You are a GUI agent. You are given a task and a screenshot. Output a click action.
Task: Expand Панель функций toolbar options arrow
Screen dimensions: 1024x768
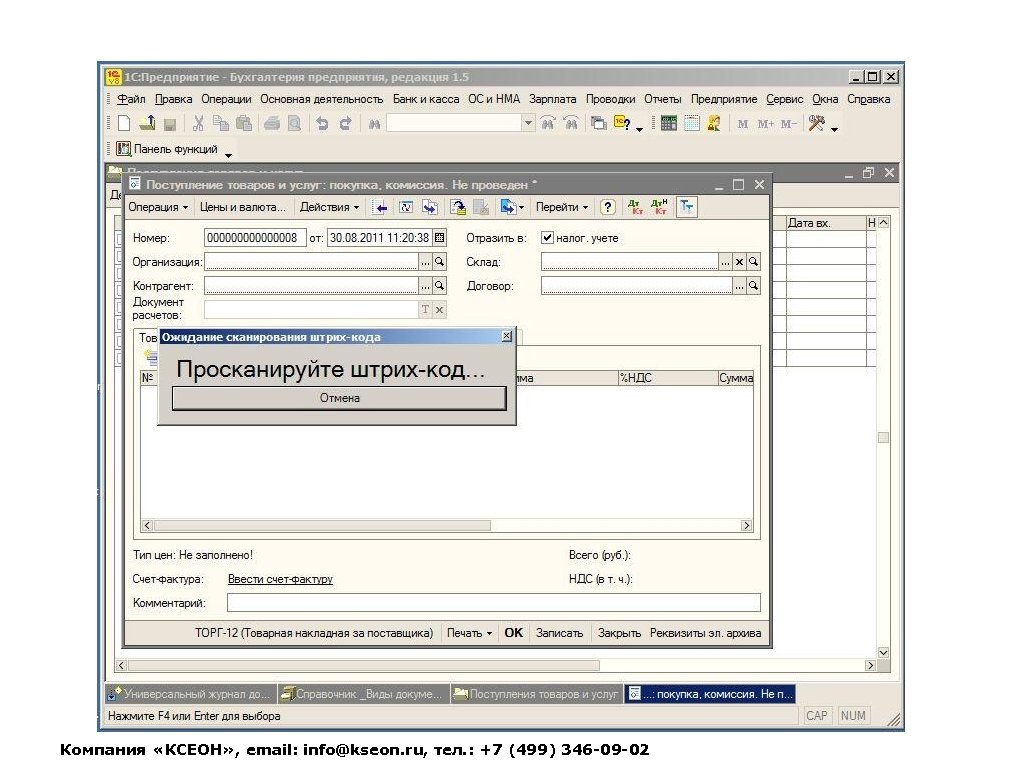click(x=228, y=155)
